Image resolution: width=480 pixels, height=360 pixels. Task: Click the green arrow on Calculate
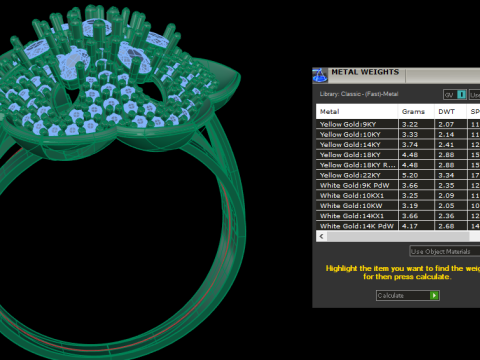434,296
